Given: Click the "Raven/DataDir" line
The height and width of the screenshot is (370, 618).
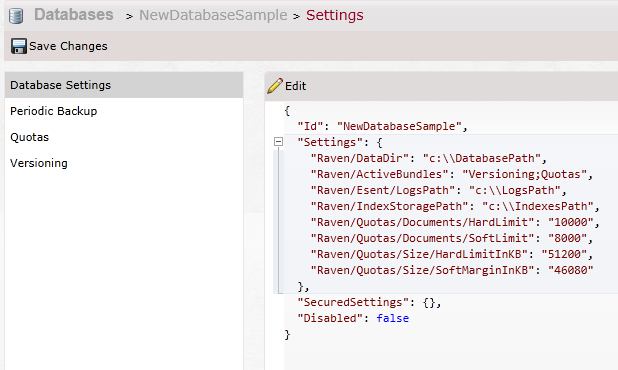Looking at the screenshot, I should tap(429, 158).
